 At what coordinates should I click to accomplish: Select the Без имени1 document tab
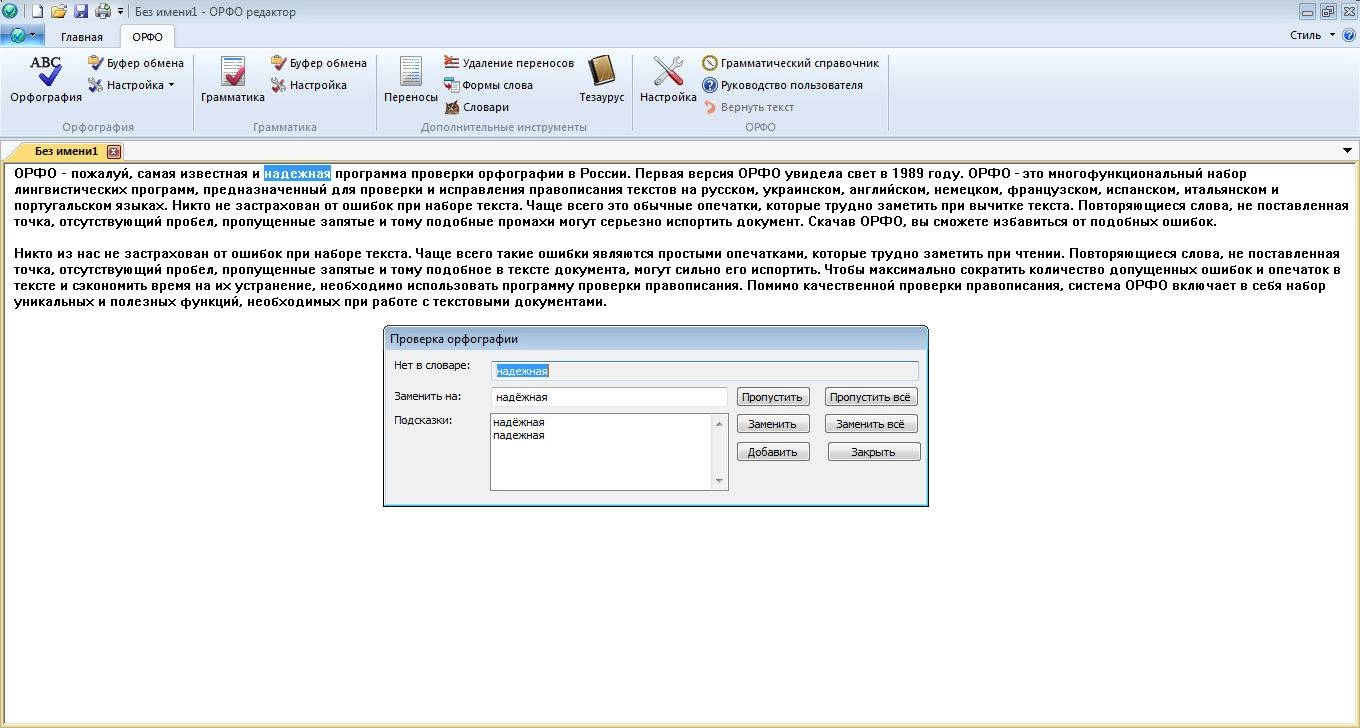point(66,151)
